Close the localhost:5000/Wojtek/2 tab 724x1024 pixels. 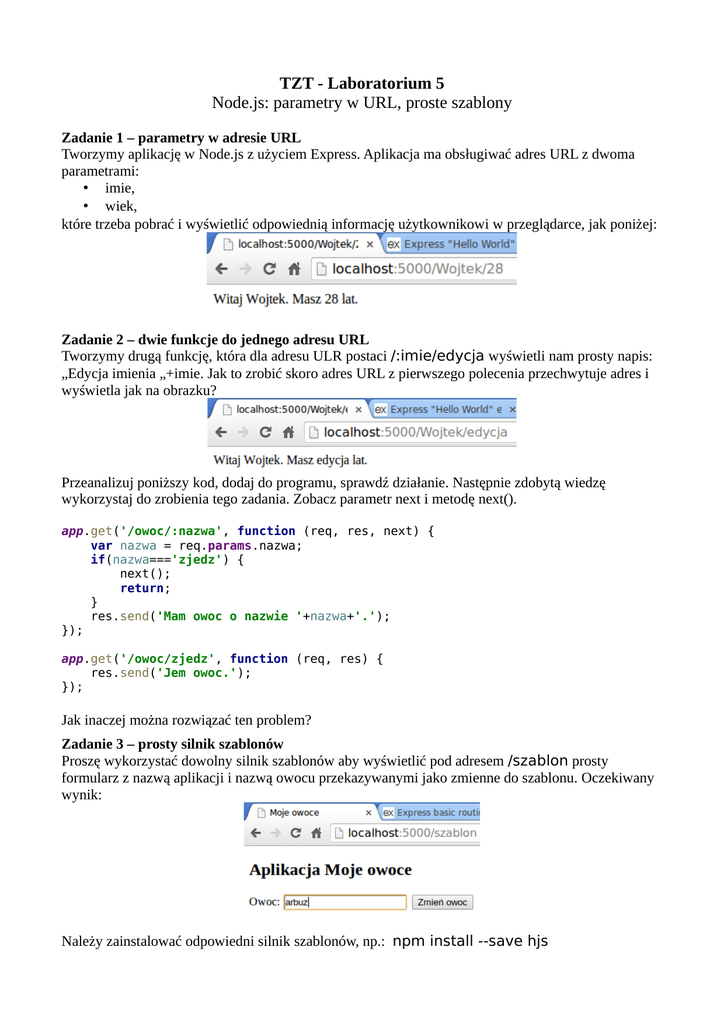369,244
